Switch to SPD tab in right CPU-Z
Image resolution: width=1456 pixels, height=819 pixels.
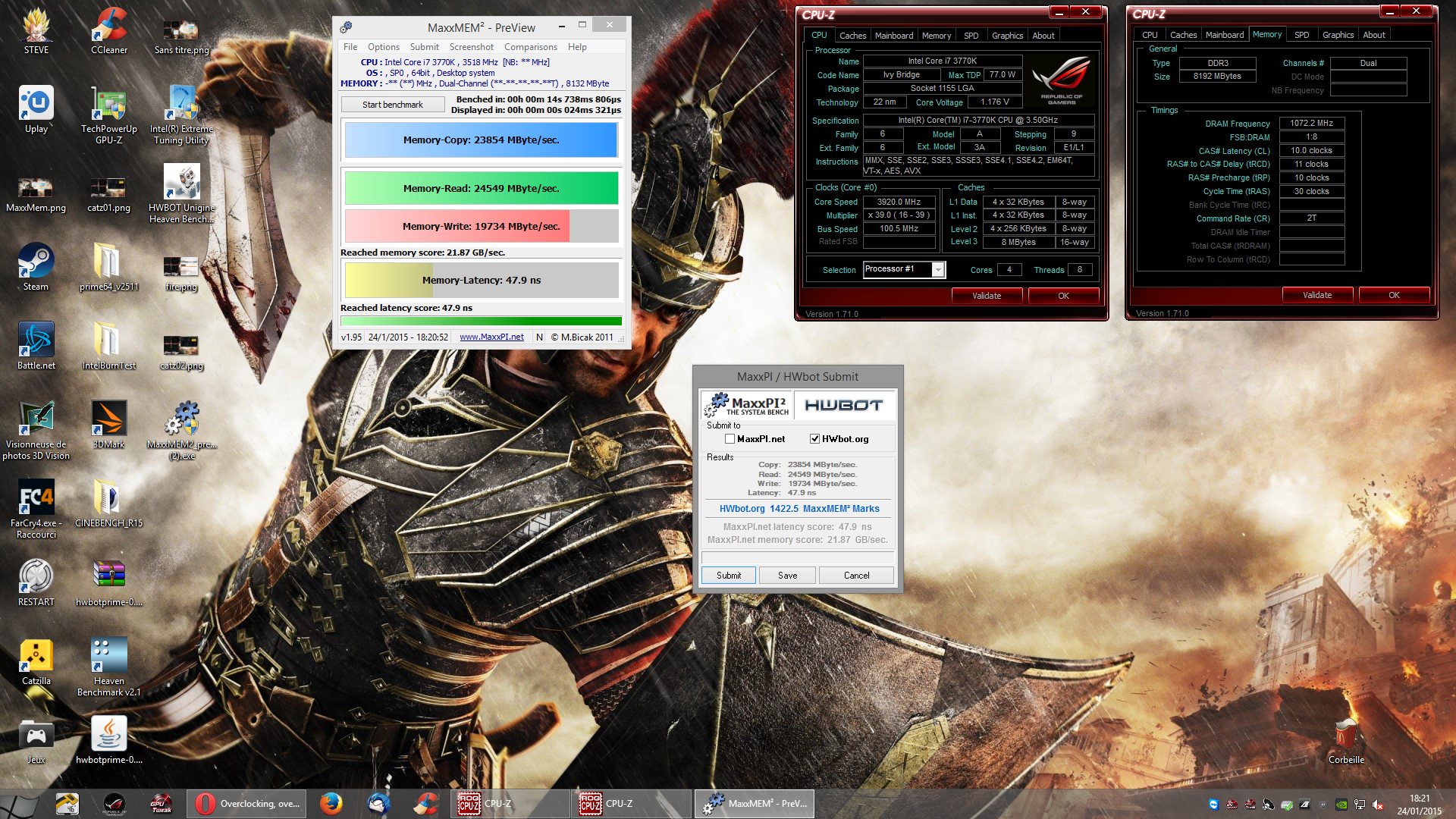(x=1302, y=35)
